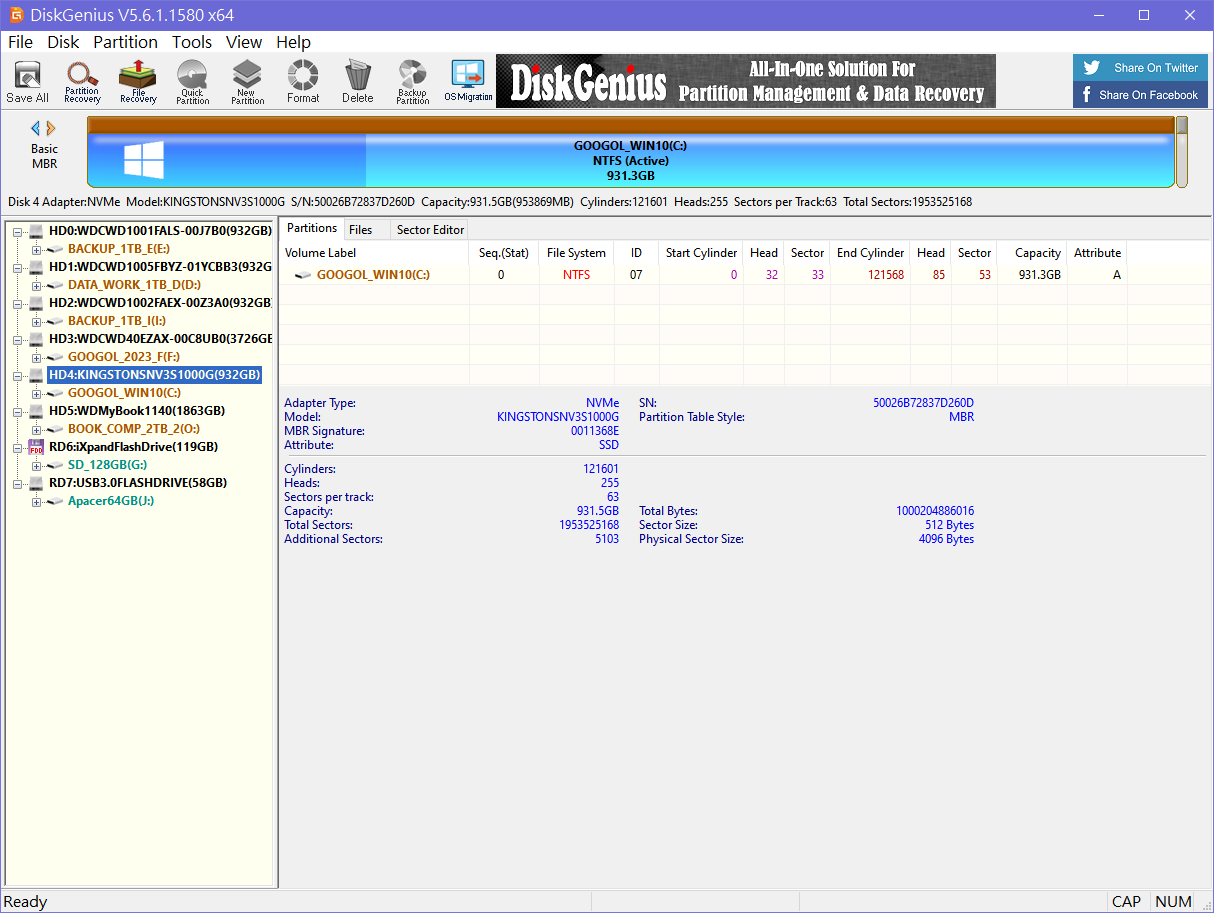Go to next disk arrow
The height and width of the screenshot is (913, 1214).
tap(51, 128)
